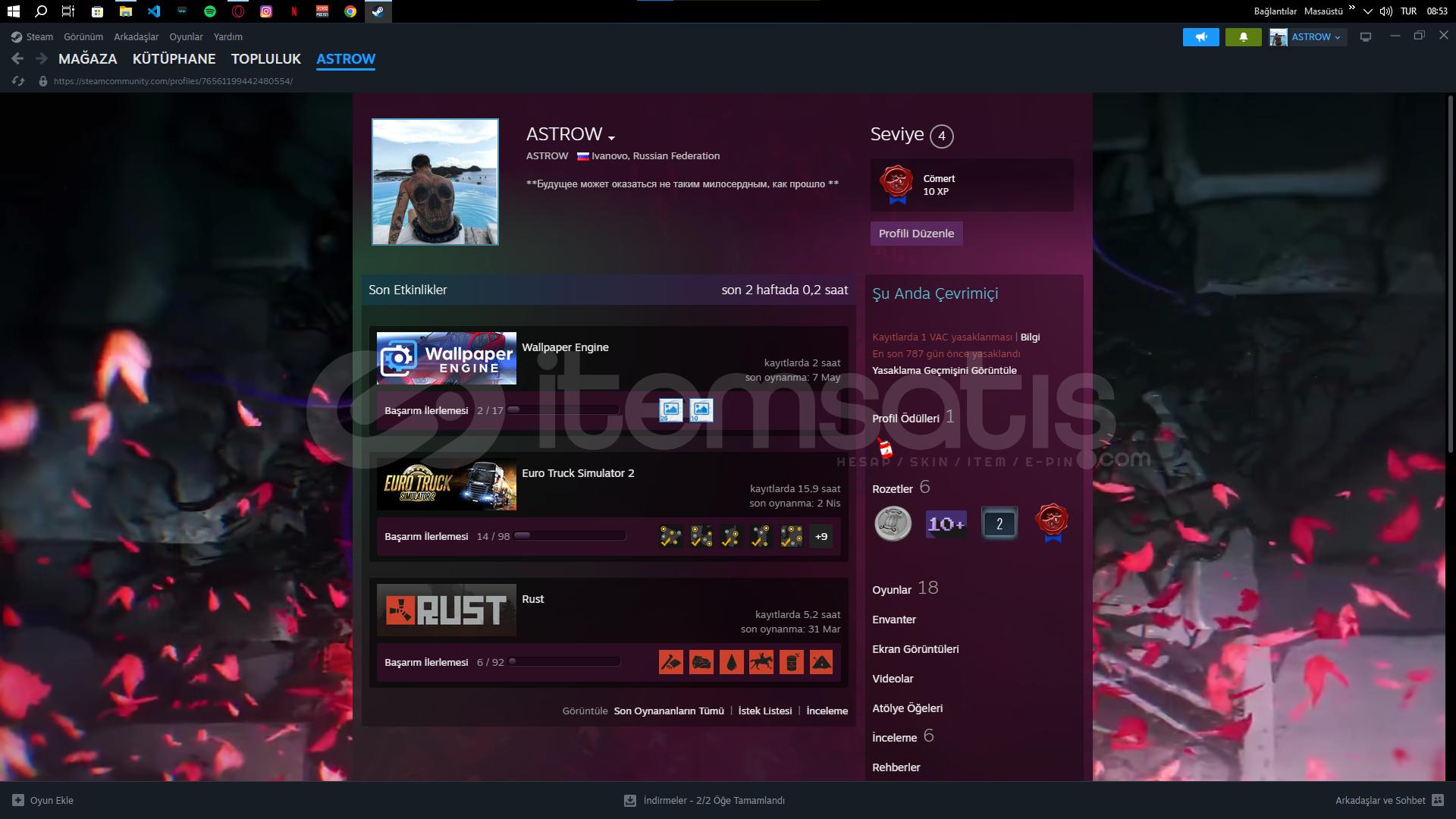Screen dimensions: 1456x819
Task: Open the first Euro Truck Simulator 2 achievement icon
Action: pyautogui.click(x=671, y=536)
